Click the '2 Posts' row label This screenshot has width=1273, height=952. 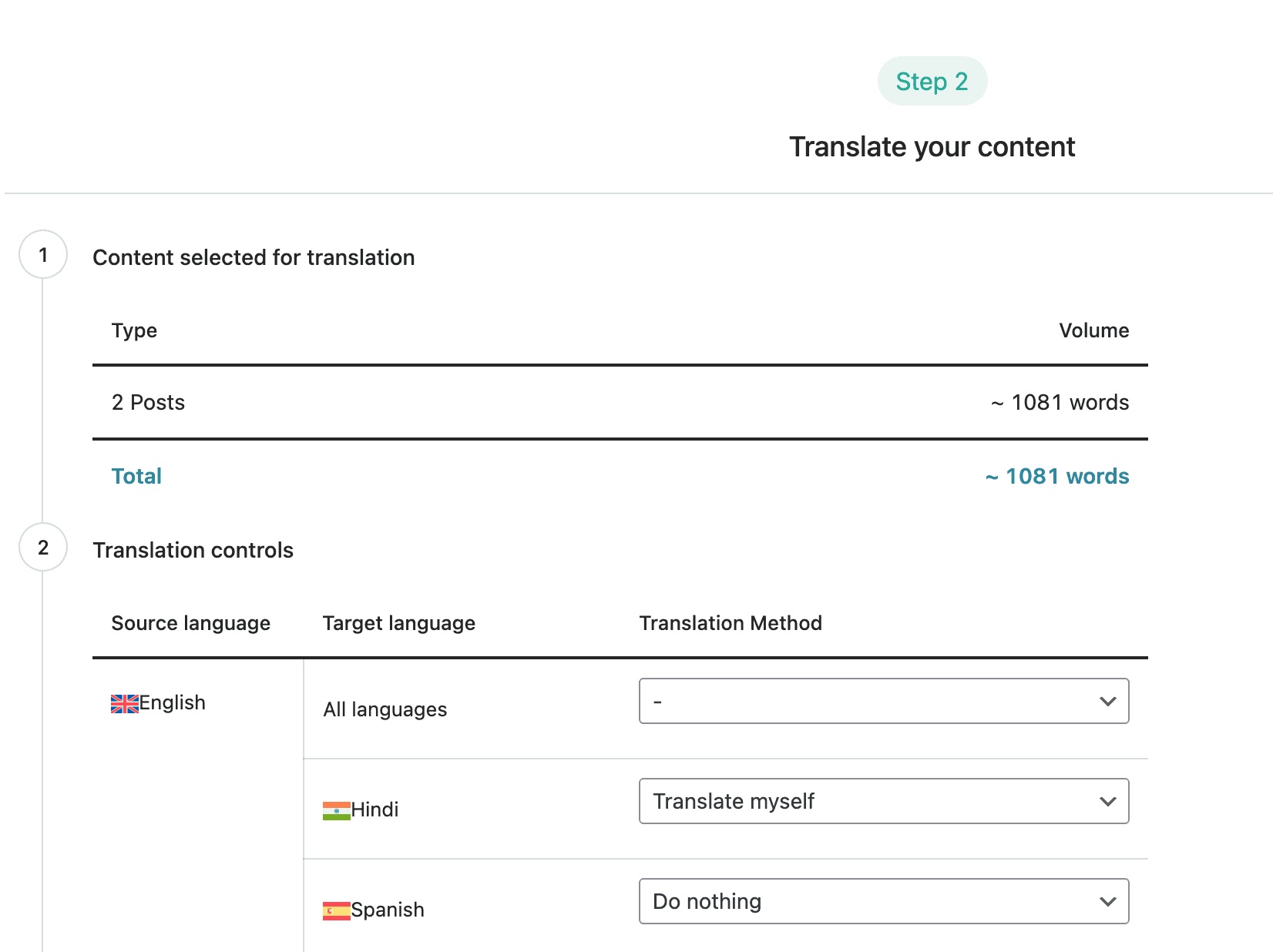pyautogui.click(x=148, y=402)
